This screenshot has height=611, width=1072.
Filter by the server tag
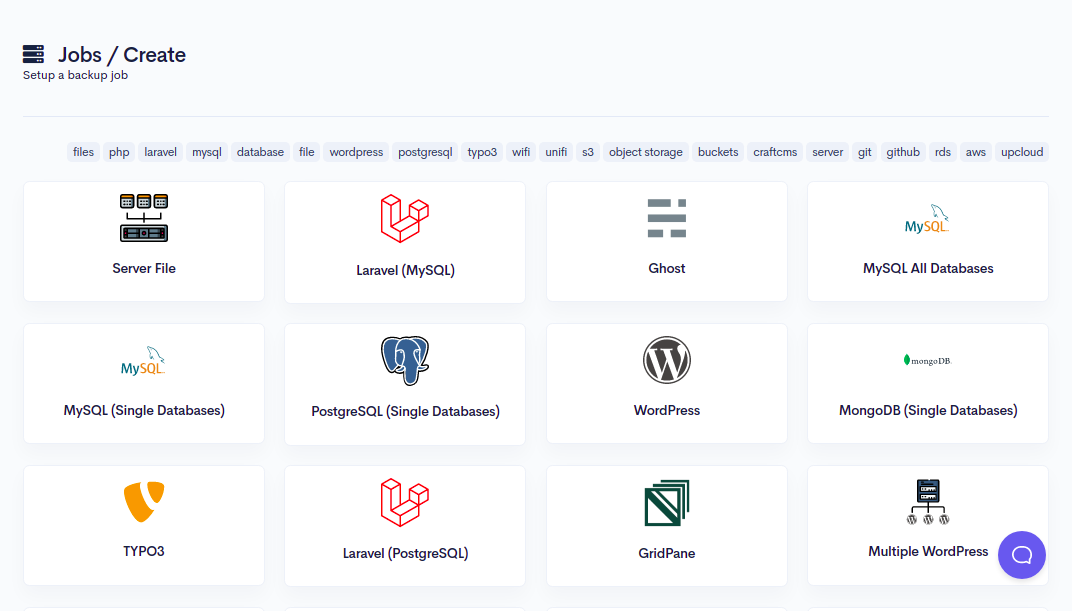pyautogui.click(x=827, y=152)
